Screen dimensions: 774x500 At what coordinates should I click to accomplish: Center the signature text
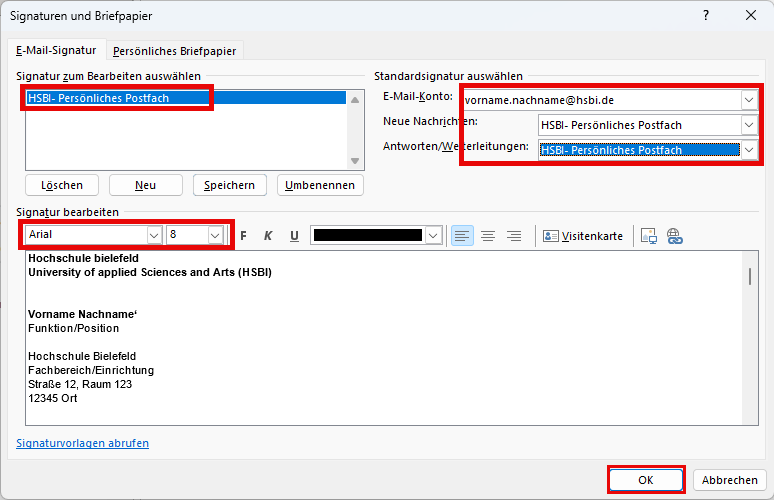pyautogui.click(x=488, y=236)
